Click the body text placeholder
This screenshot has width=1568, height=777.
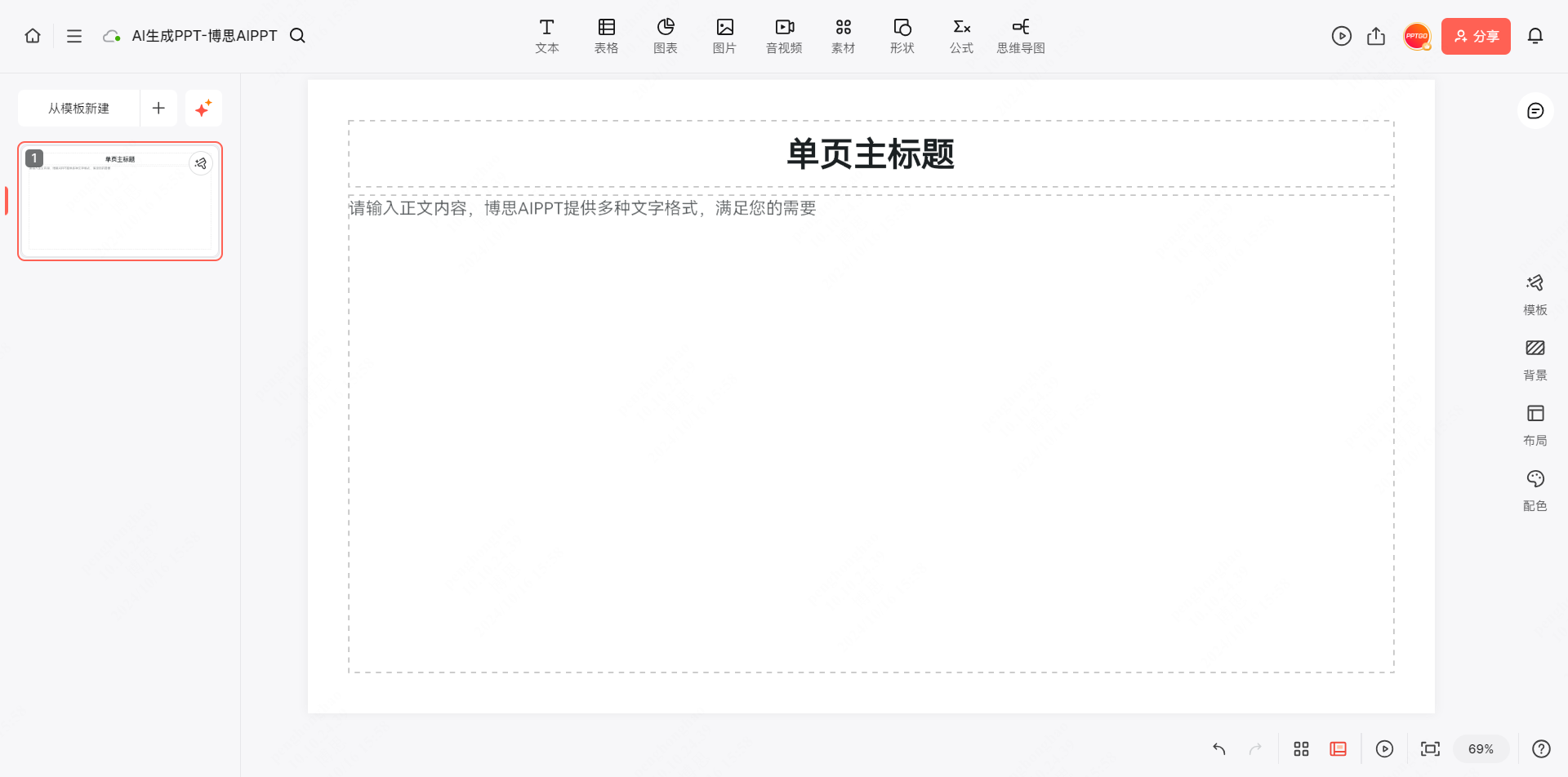click(x=871, y=433)
